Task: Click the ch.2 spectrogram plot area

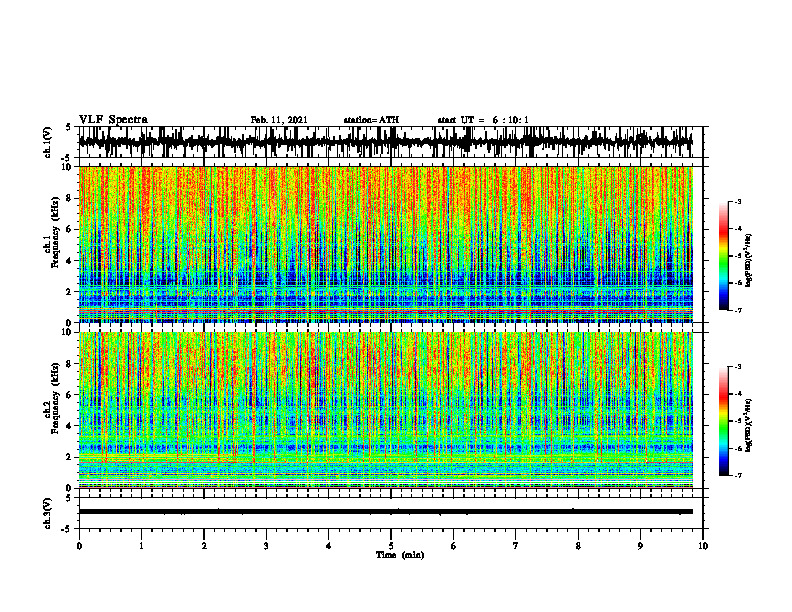Action: point(386,410)
